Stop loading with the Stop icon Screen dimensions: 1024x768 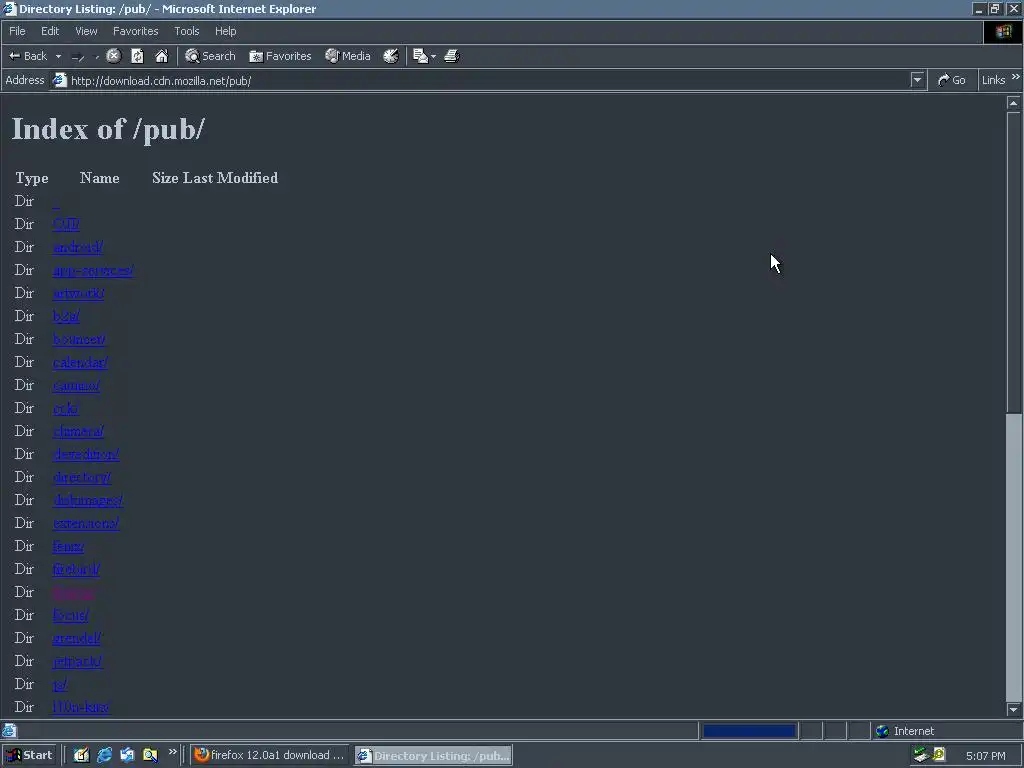tap(114, 56)
